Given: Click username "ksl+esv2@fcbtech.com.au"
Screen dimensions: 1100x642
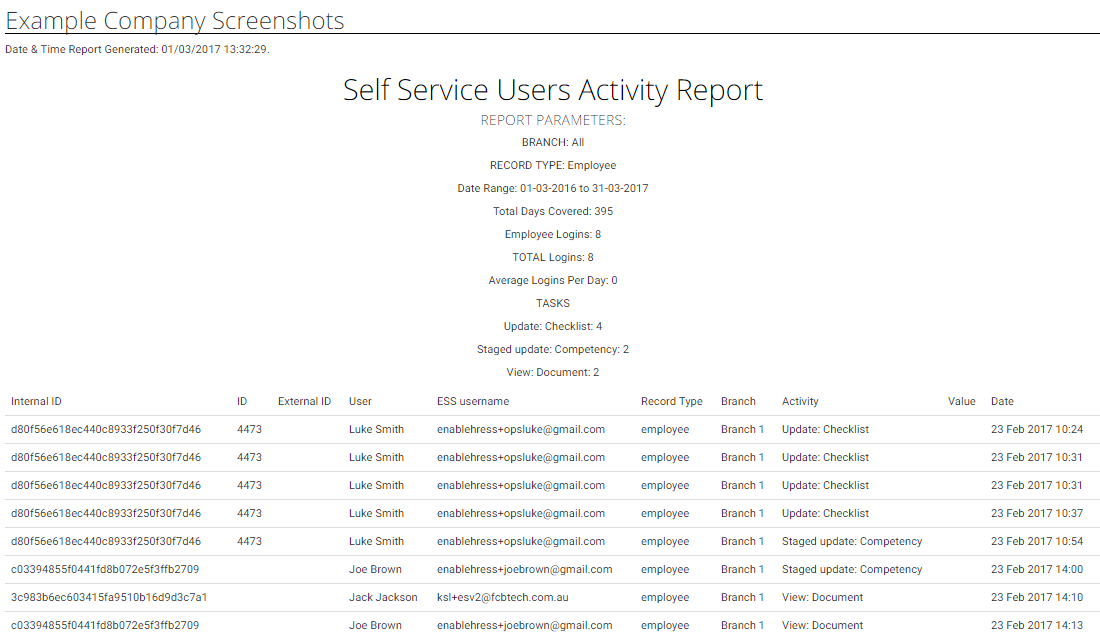Looking at the screenshot, I should click(502, 598).
